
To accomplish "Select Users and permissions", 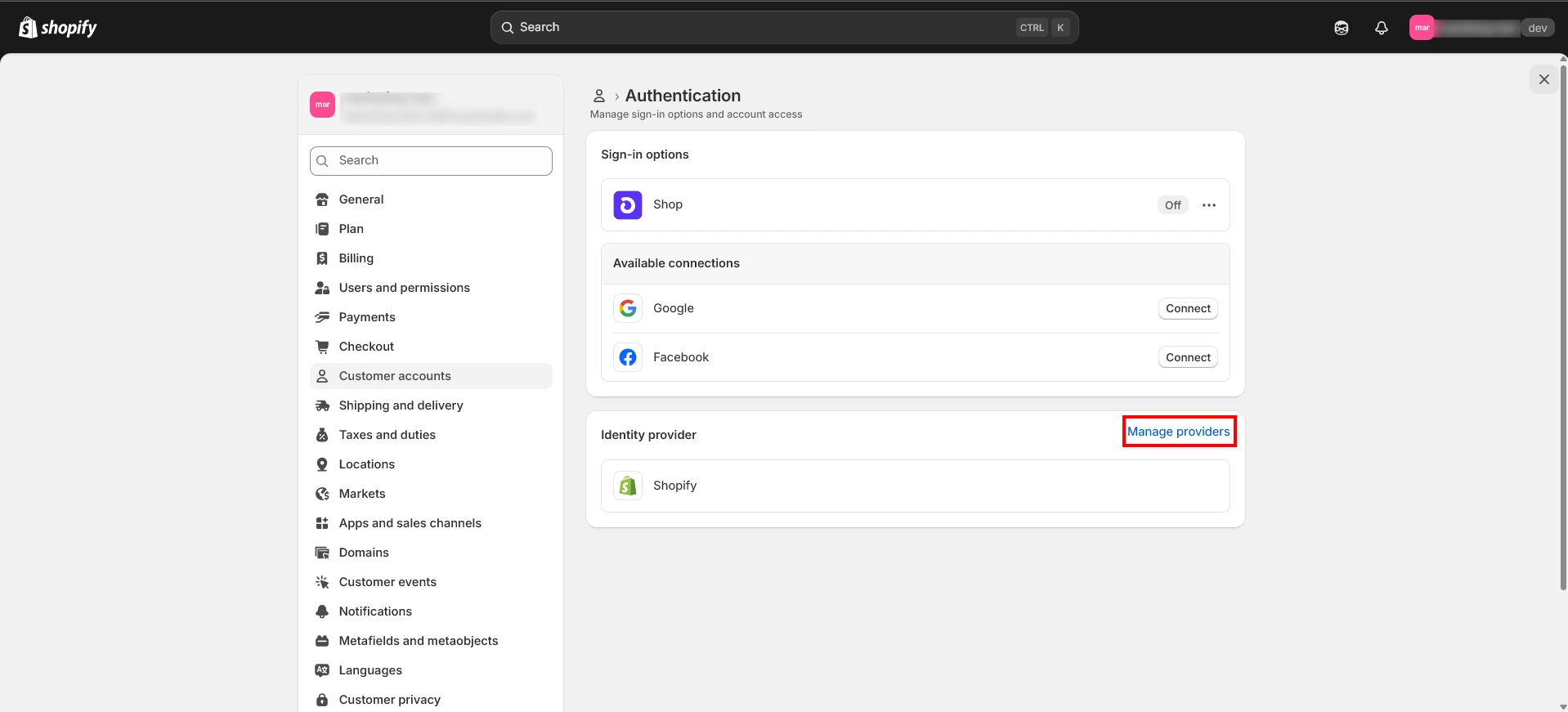I will point(431,288).
